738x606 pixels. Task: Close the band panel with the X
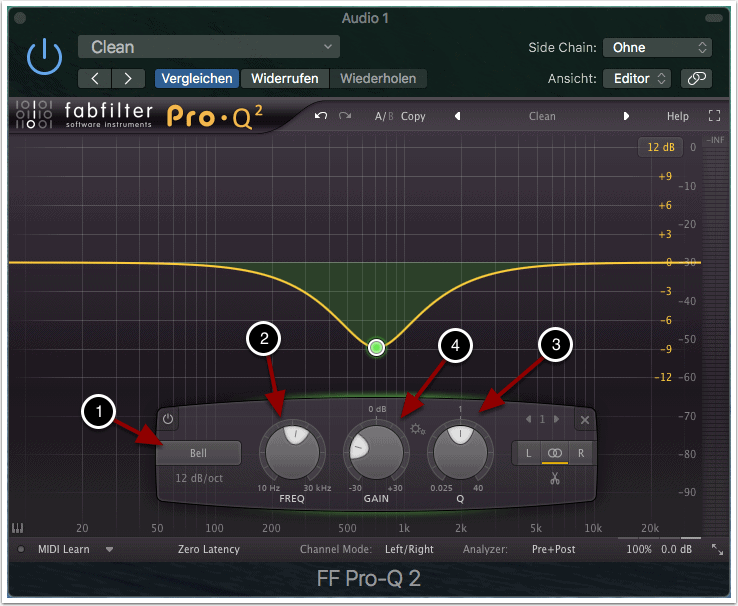click(585, 420)
